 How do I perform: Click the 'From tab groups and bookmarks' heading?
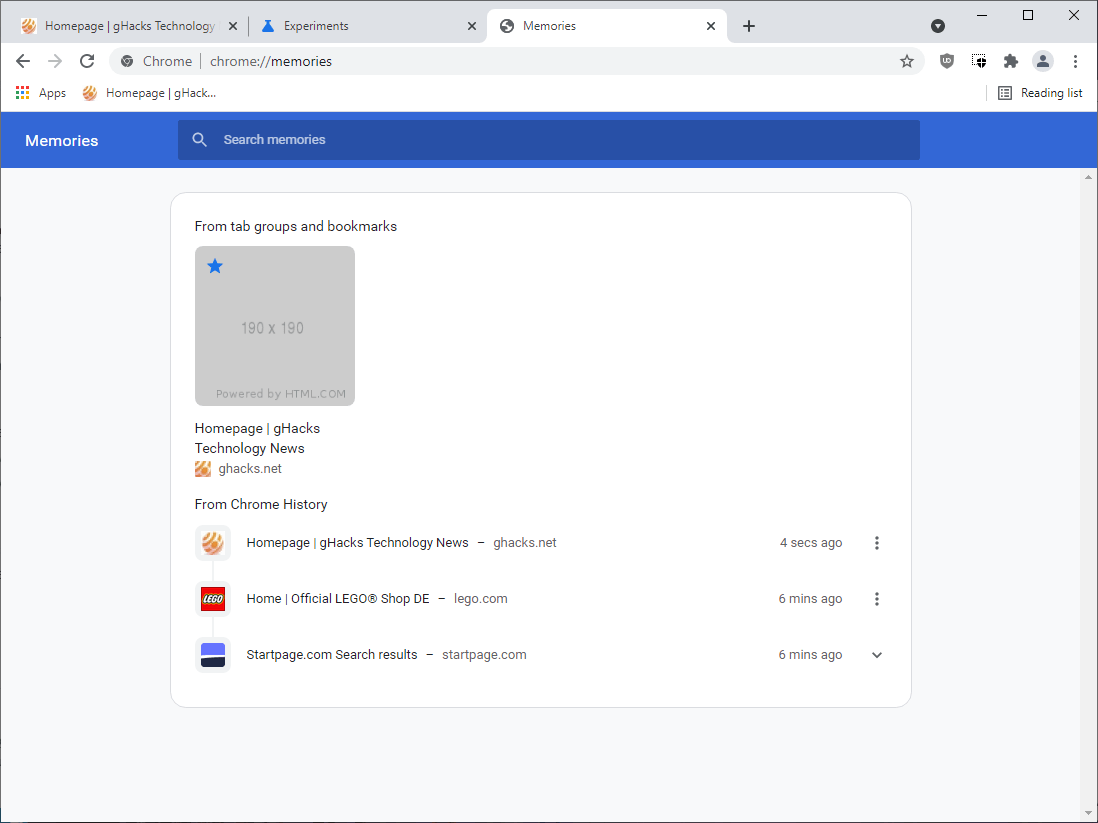tap(296, 226)
